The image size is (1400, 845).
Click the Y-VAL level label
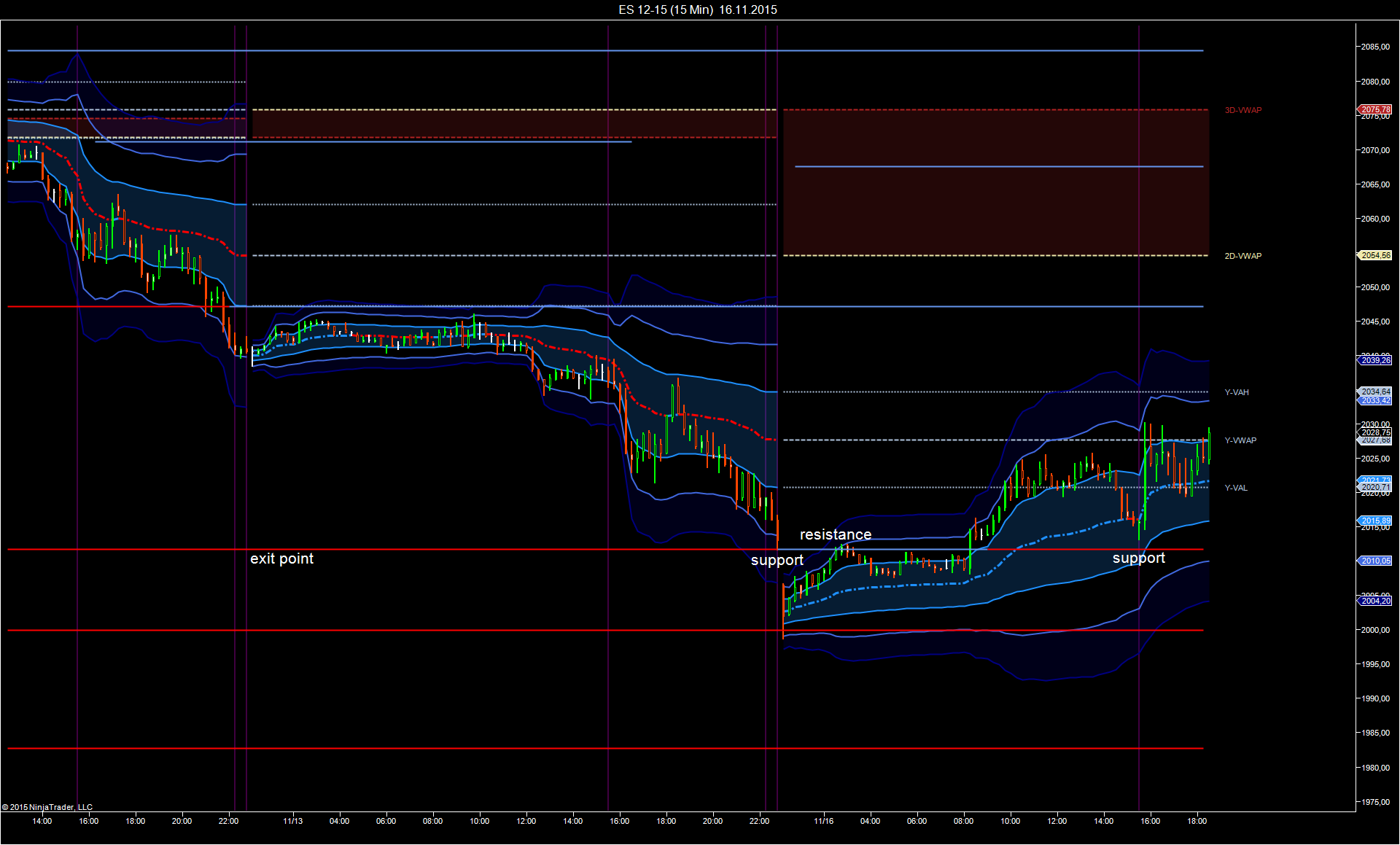point(1236,488)
